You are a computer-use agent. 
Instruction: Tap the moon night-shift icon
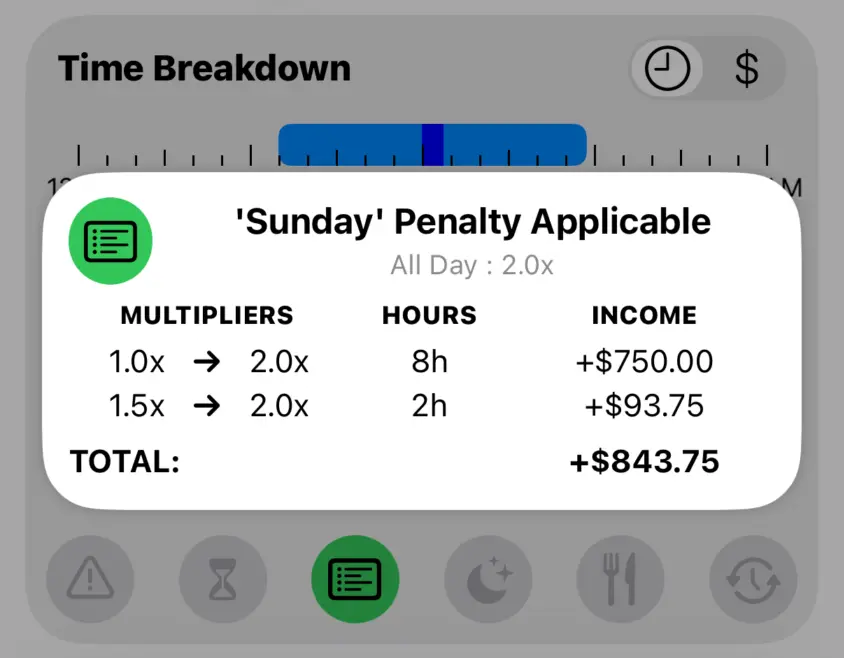click(488, 580)
